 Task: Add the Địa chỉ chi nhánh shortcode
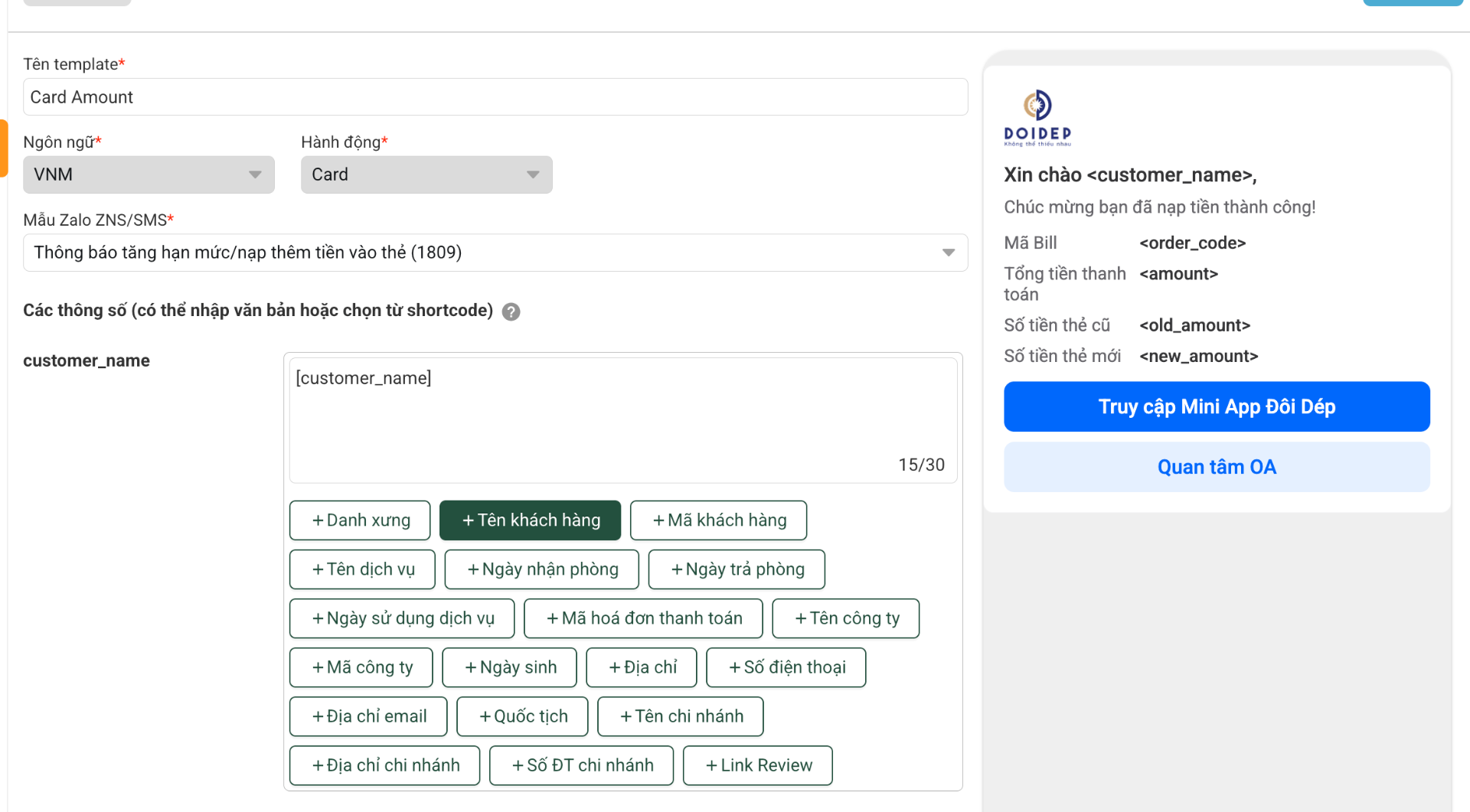[384, 765]
